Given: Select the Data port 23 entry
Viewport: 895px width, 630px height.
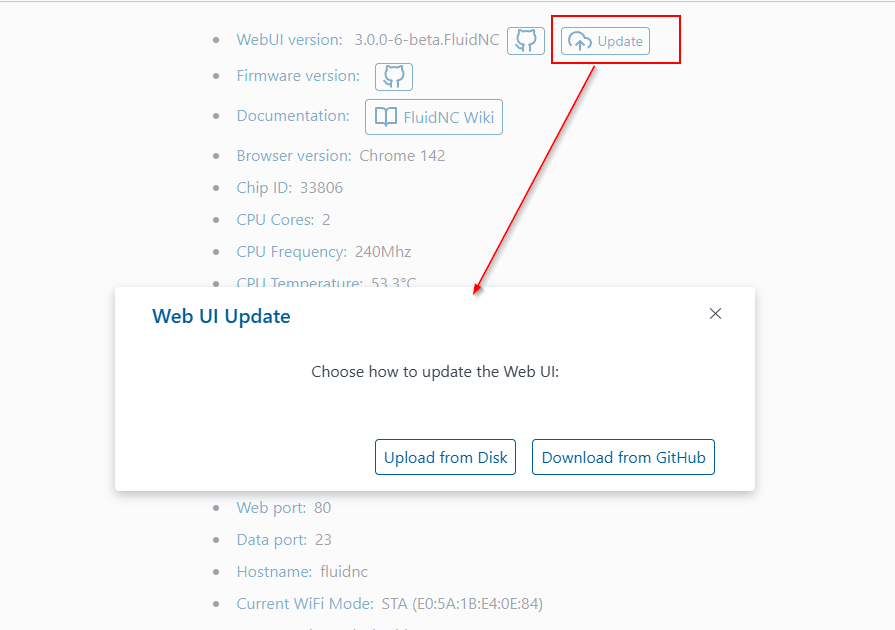Looking at the screenshot, I should point(284,539).
